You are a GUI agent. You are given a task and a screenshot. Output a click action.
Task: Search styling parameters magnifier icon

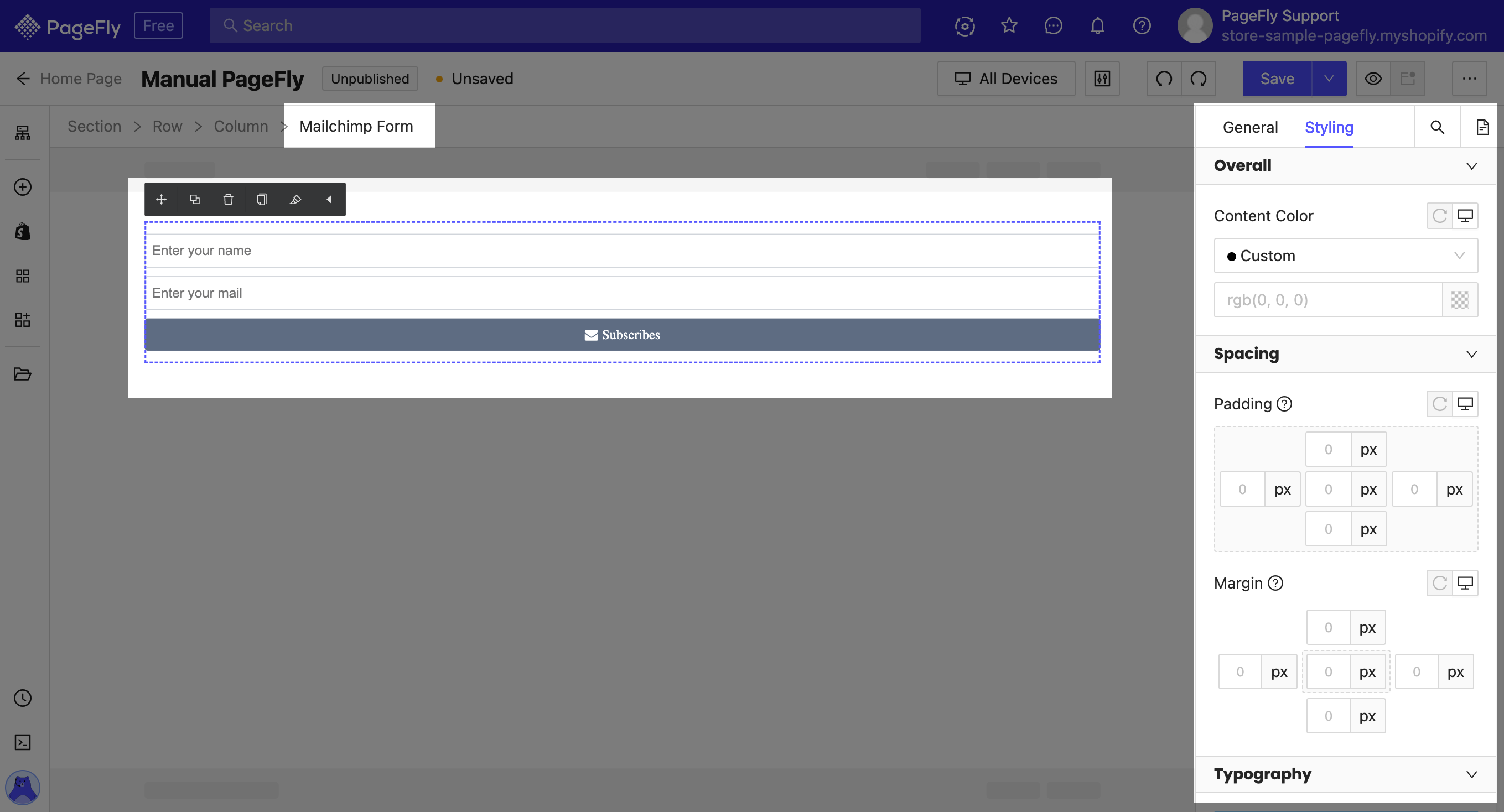coord(1438,127)
